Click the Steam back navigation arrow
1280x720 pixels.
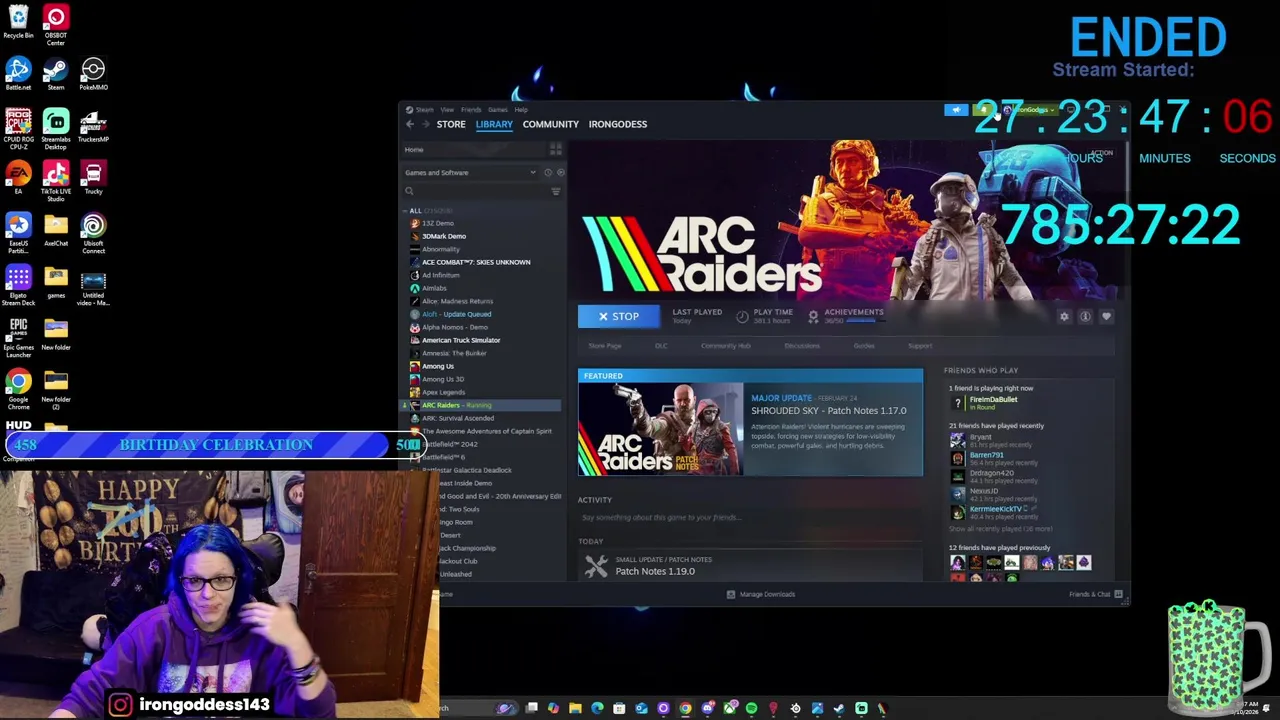click(x=410, y=124)
